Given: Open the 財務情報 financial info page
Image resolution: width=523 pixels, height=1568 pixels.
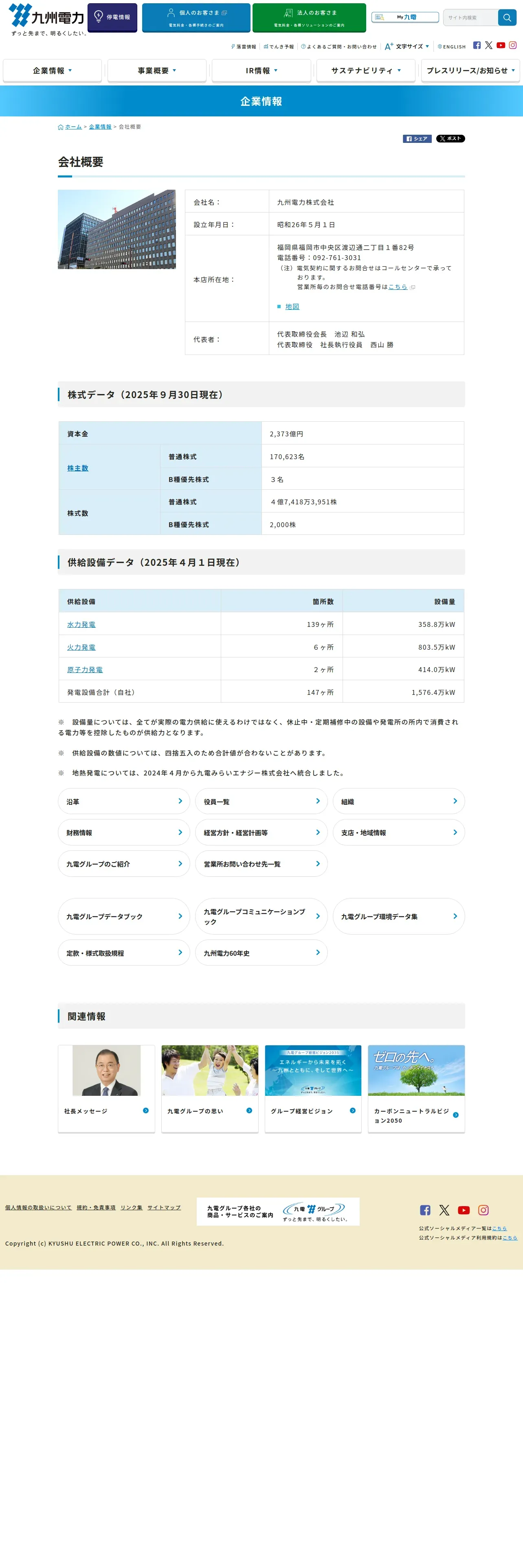Looking at the screenshot, I should (124, 833).
